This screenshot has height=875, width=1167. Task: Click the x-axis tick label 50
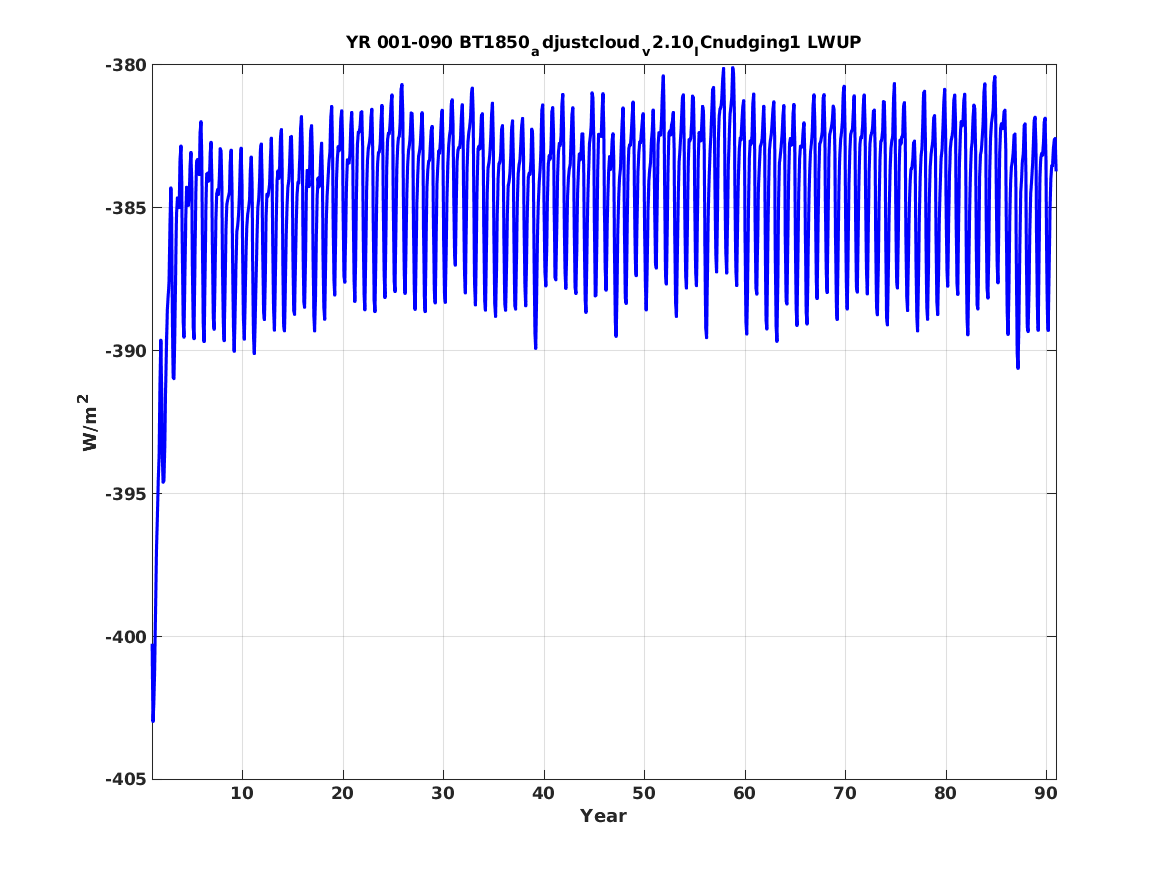(x=644, y=794)
